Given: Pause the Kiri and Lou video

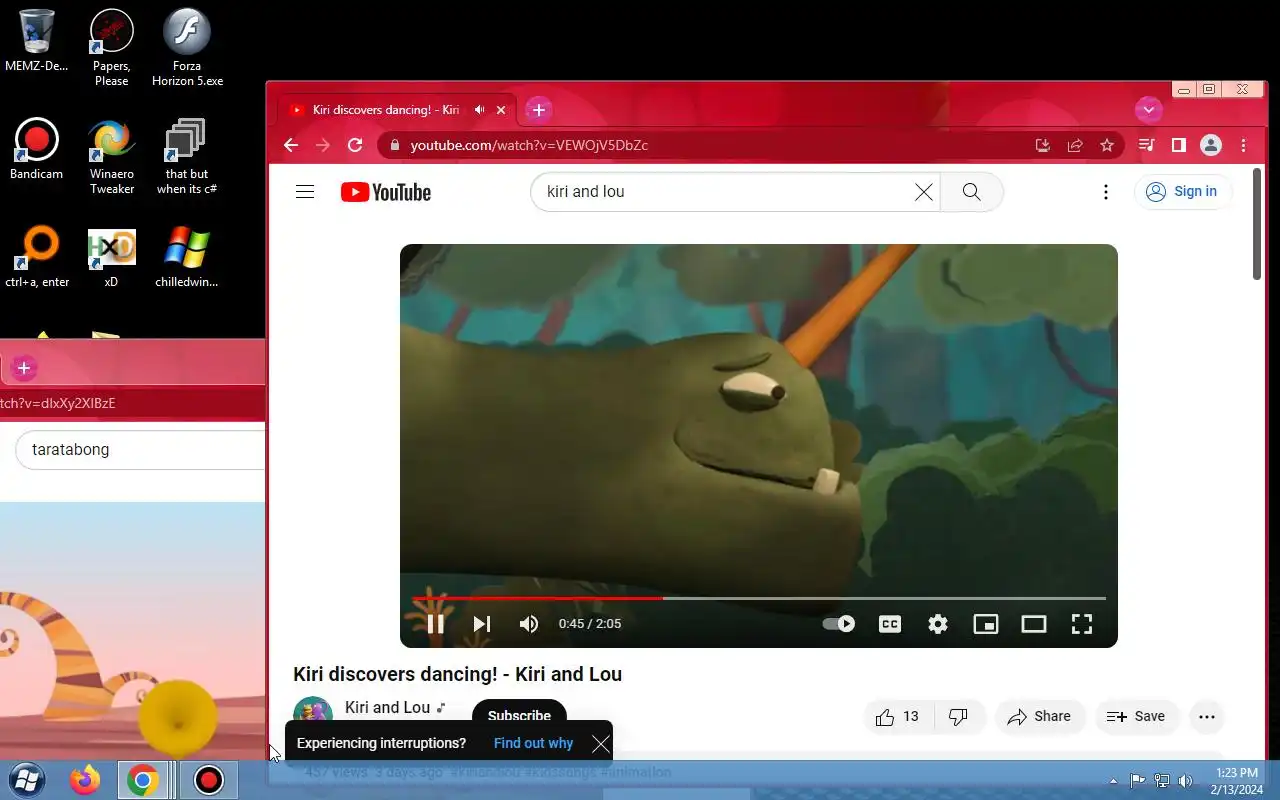Looking at the screenshot, I should [435, 624].
